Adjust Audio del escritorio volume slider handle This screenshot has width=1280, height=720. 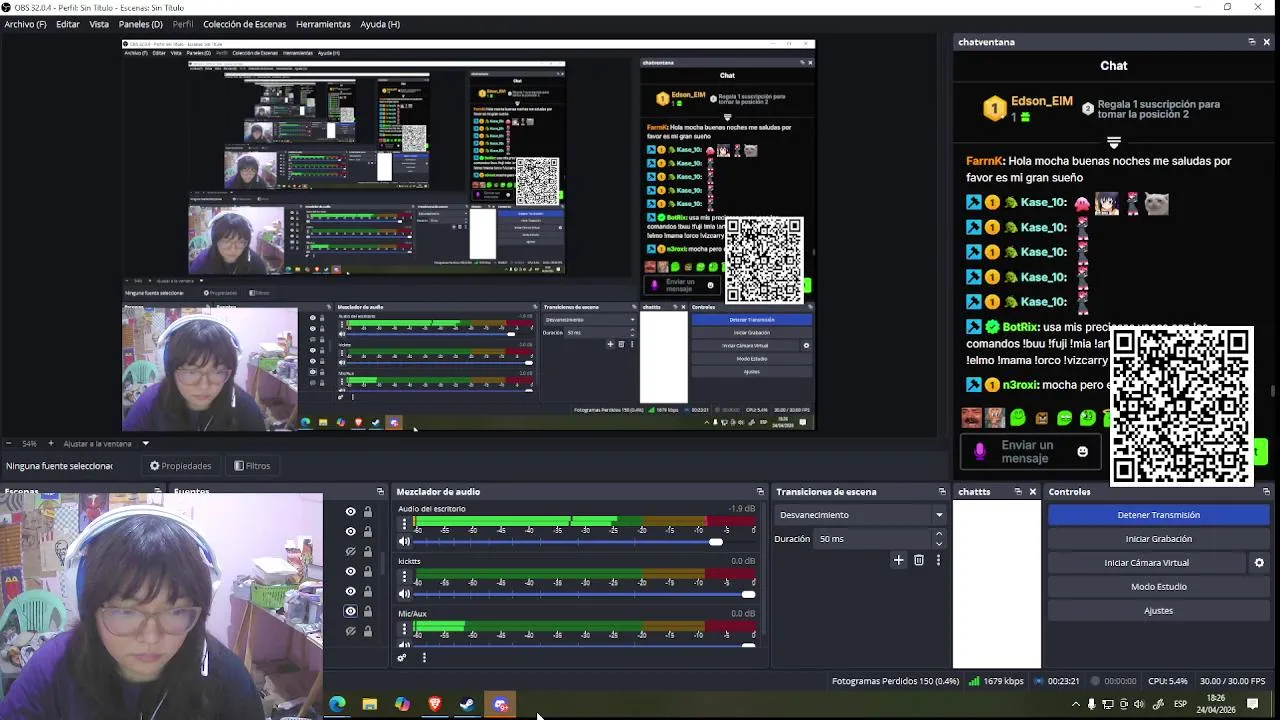[715, 542]
